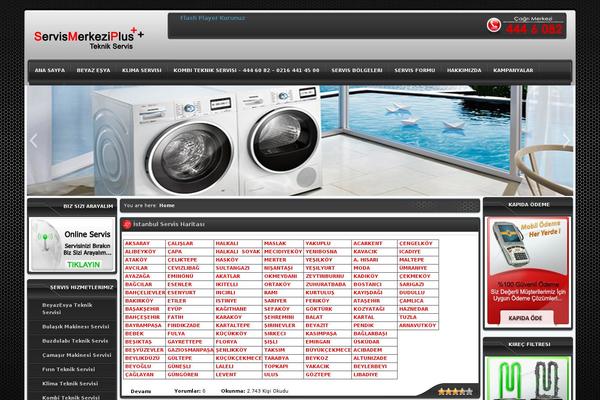The width and height of the screenshot is (600, 400).
Task: Select SARIYER district link
Action: (x=275, y=301)
